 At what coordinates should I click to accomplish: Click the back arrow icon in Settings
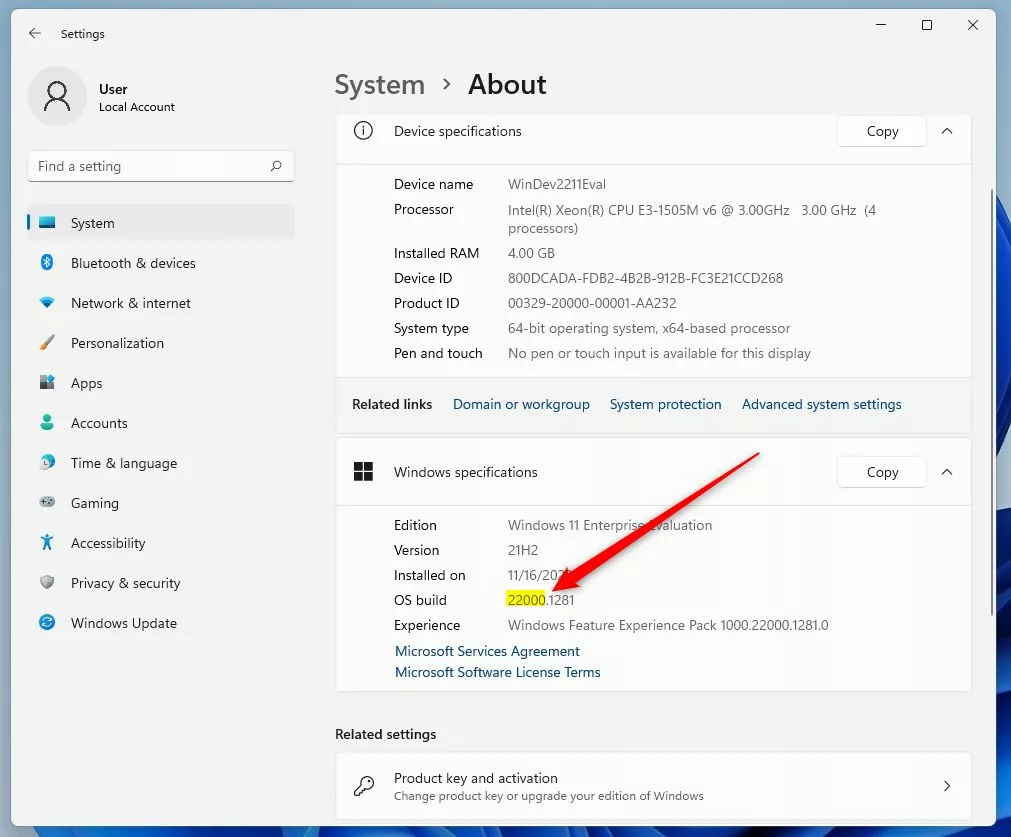[x=35, y=33]
